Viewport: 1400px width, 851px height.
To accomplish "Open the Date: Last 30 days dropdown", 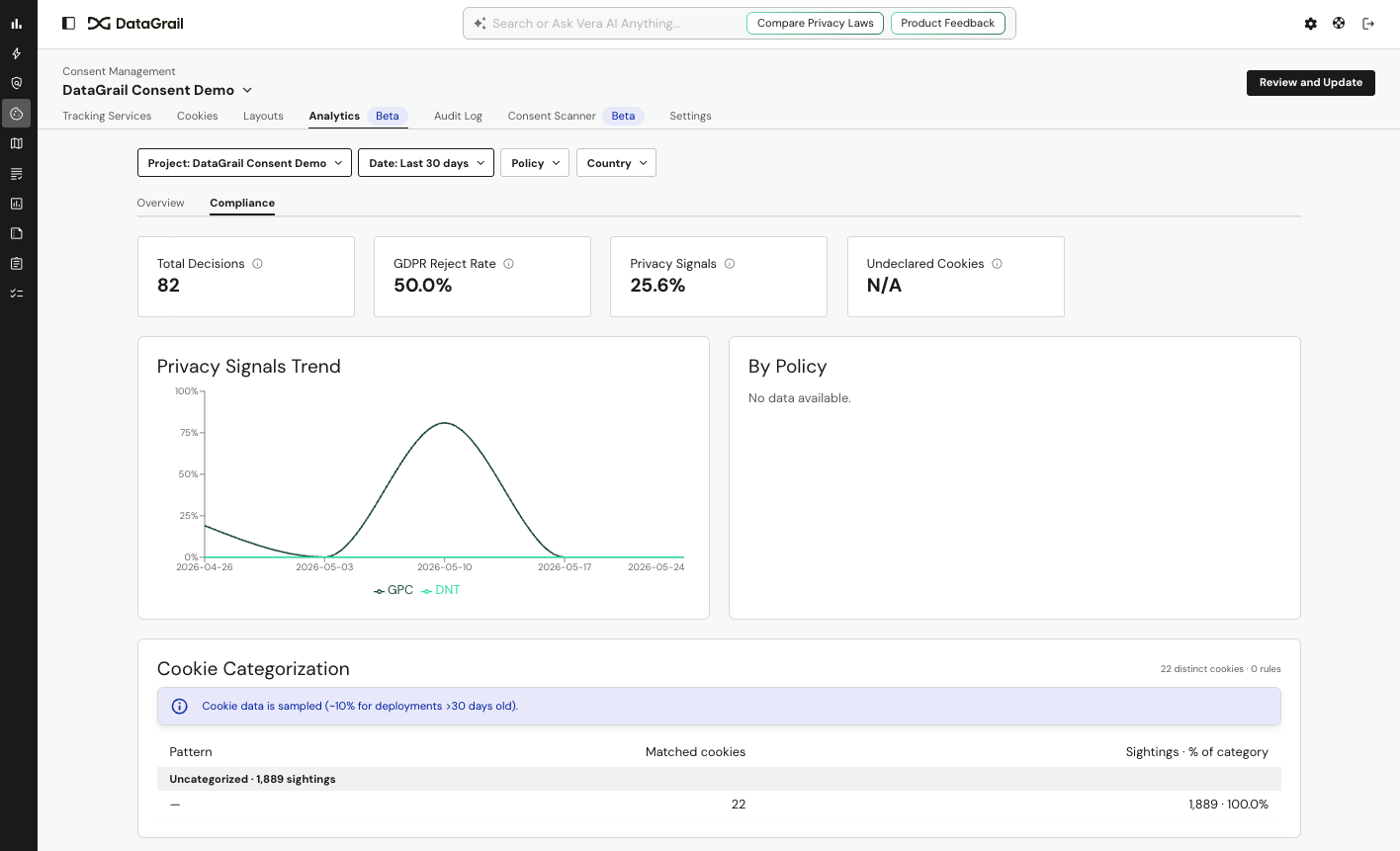I will [x=426, y=163].
